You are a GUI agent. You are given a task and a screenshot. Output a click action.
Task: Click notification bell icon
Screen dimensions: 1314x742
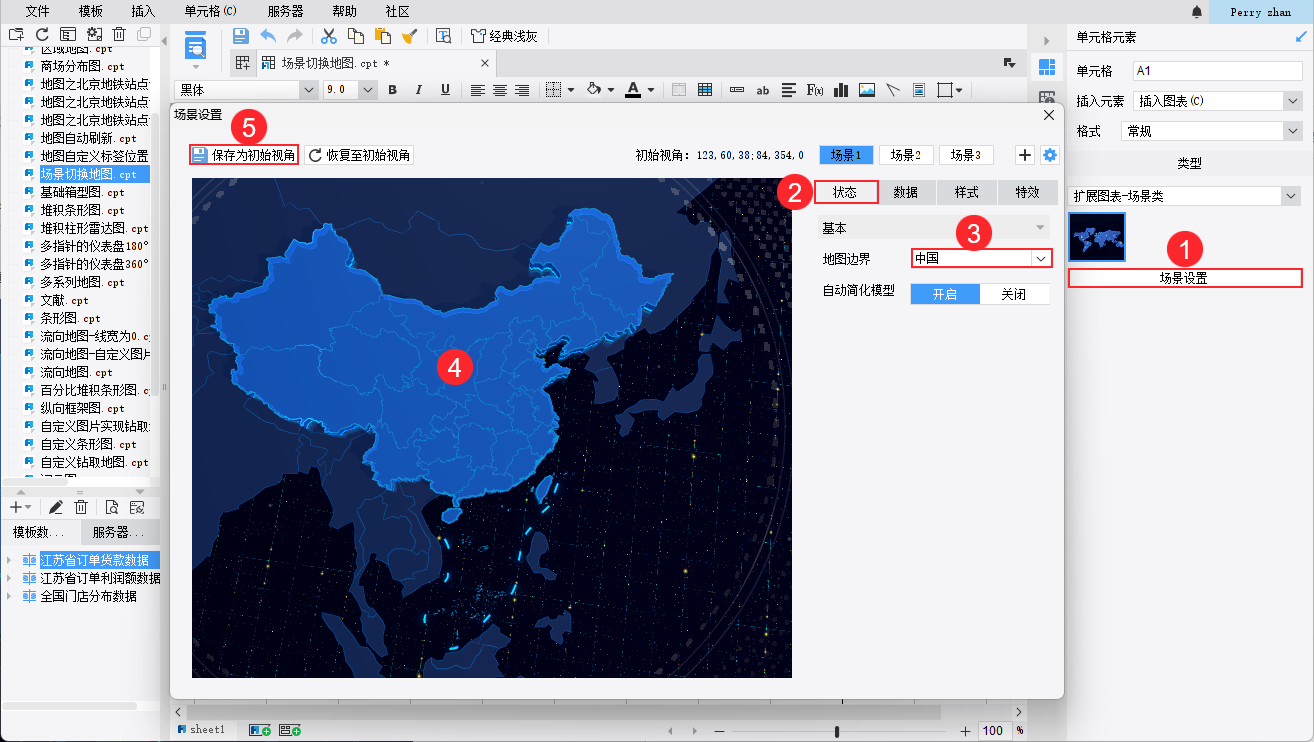click(1197, 12)
